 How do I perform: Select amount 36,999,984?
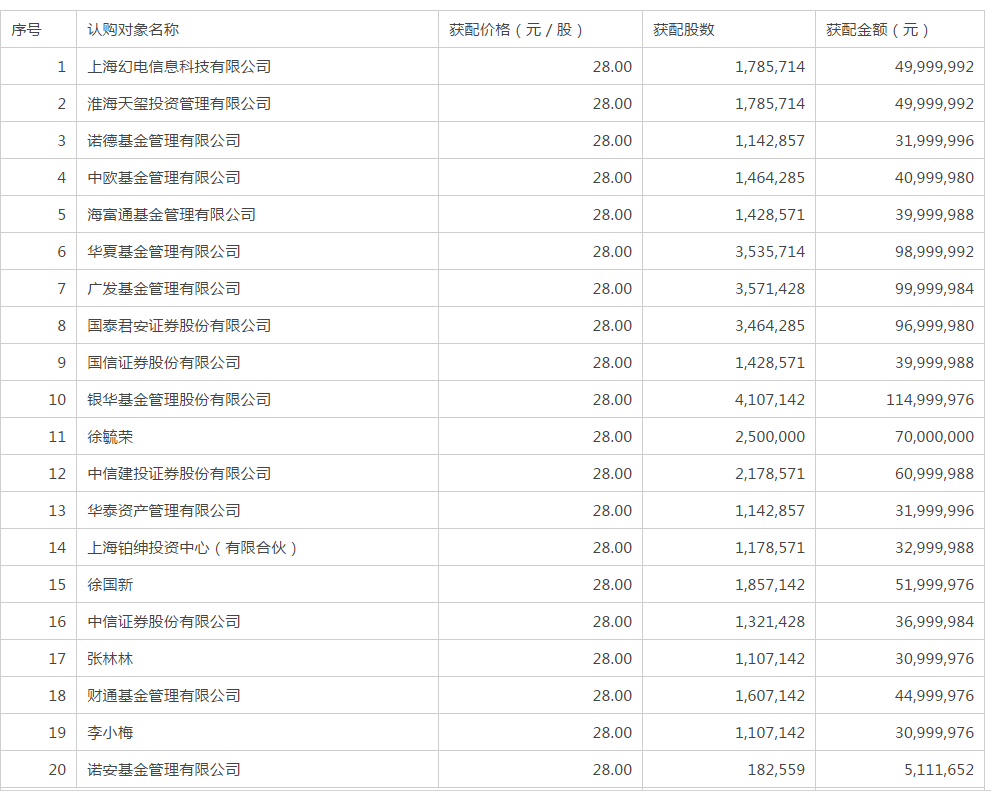click(x=934, y=622)
